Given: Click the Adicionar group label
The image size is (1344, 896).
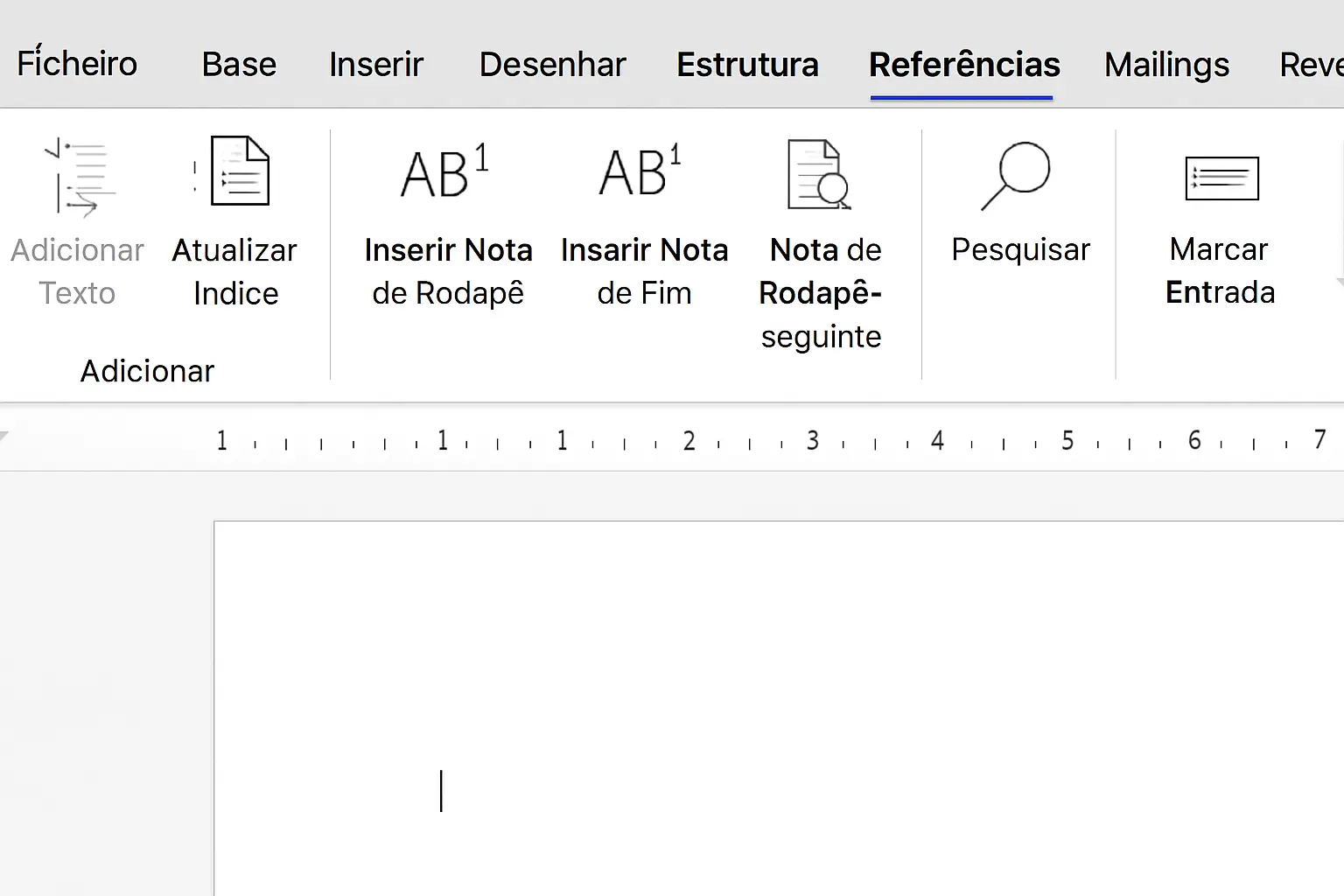Looking at the screenshot, I should pos(147,371).
